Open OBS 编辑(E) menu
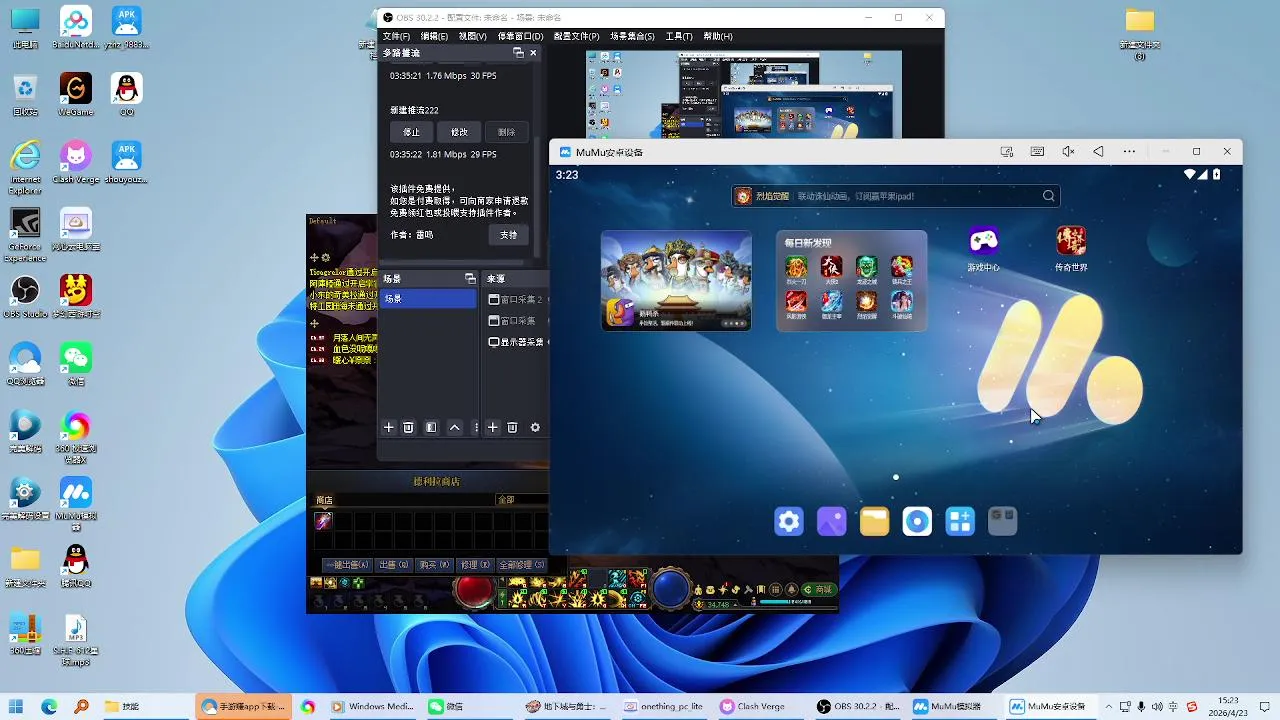 tap(434, 36)
